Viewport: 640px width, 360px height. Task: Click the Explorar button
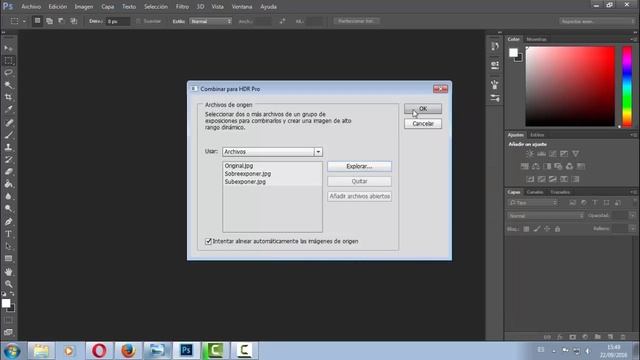[359, 166]
